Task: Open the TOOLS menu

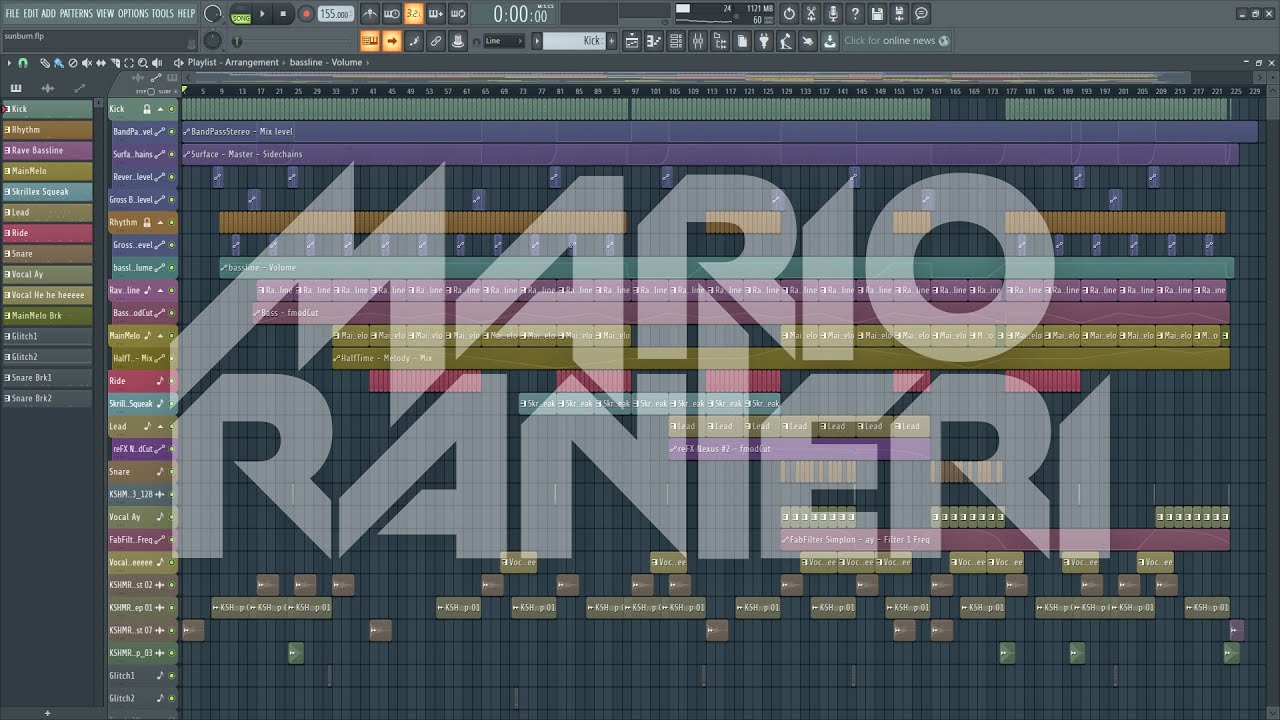Action: tap(162, 13)
